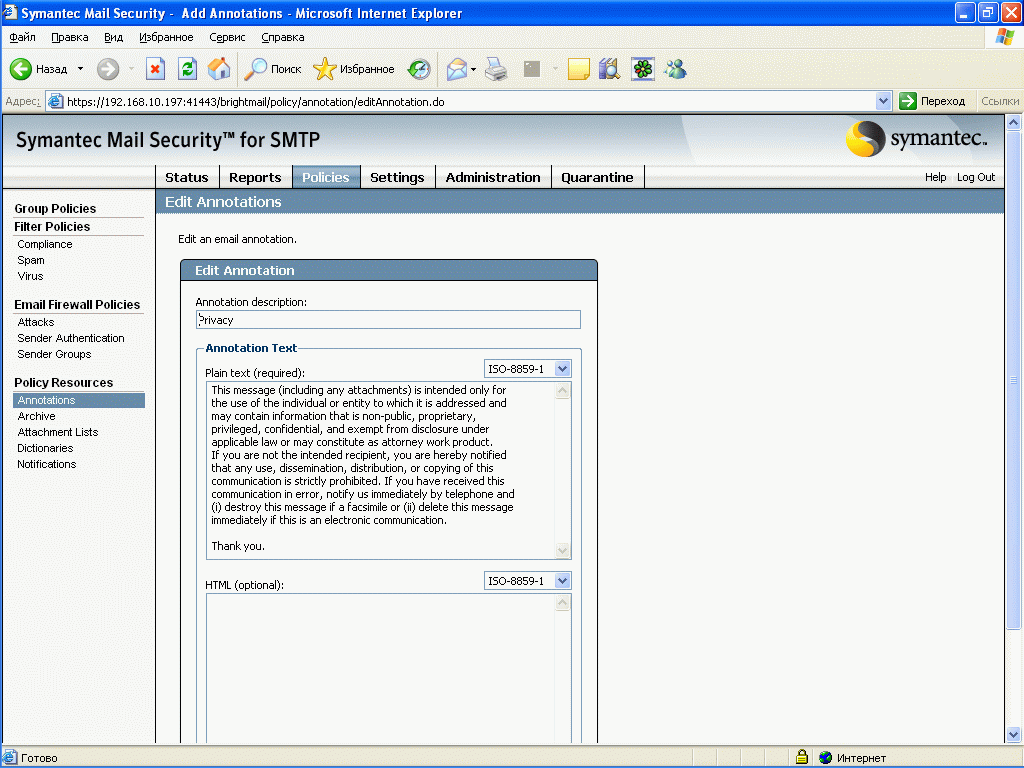Open Dictionaries link

45,448
